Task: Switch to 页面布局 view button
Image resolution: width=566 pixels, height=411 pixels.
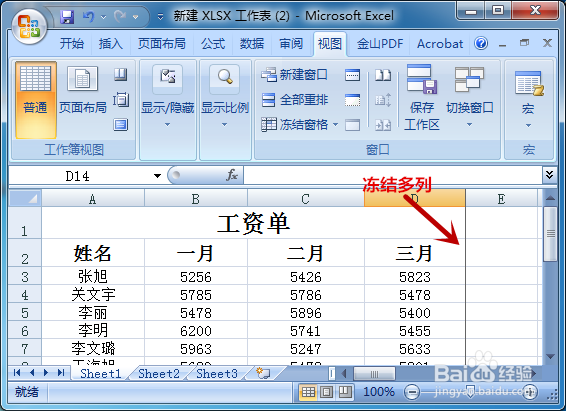Action: click(83, 90)
